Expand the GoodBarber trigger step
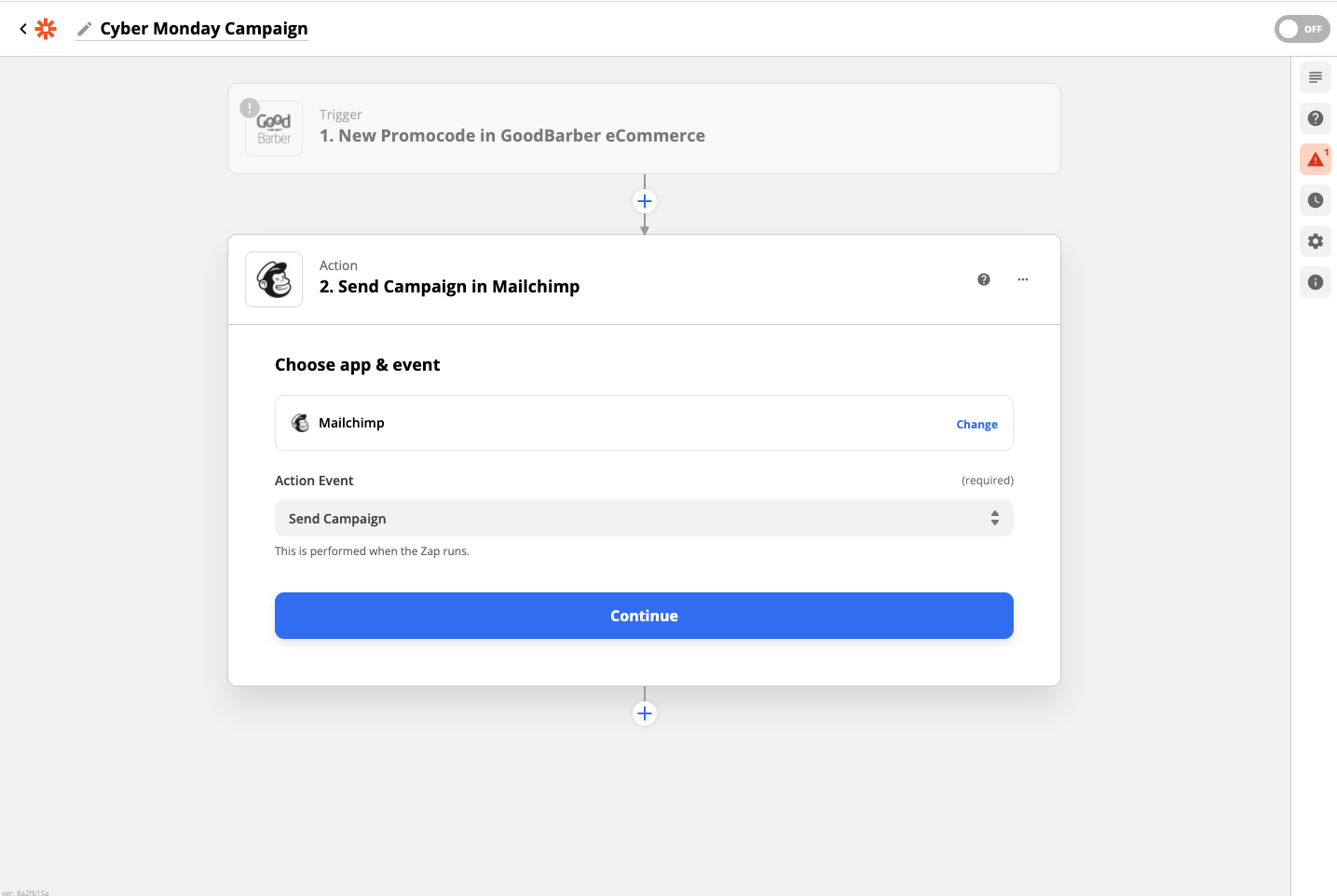 click(x=643, y=129)
